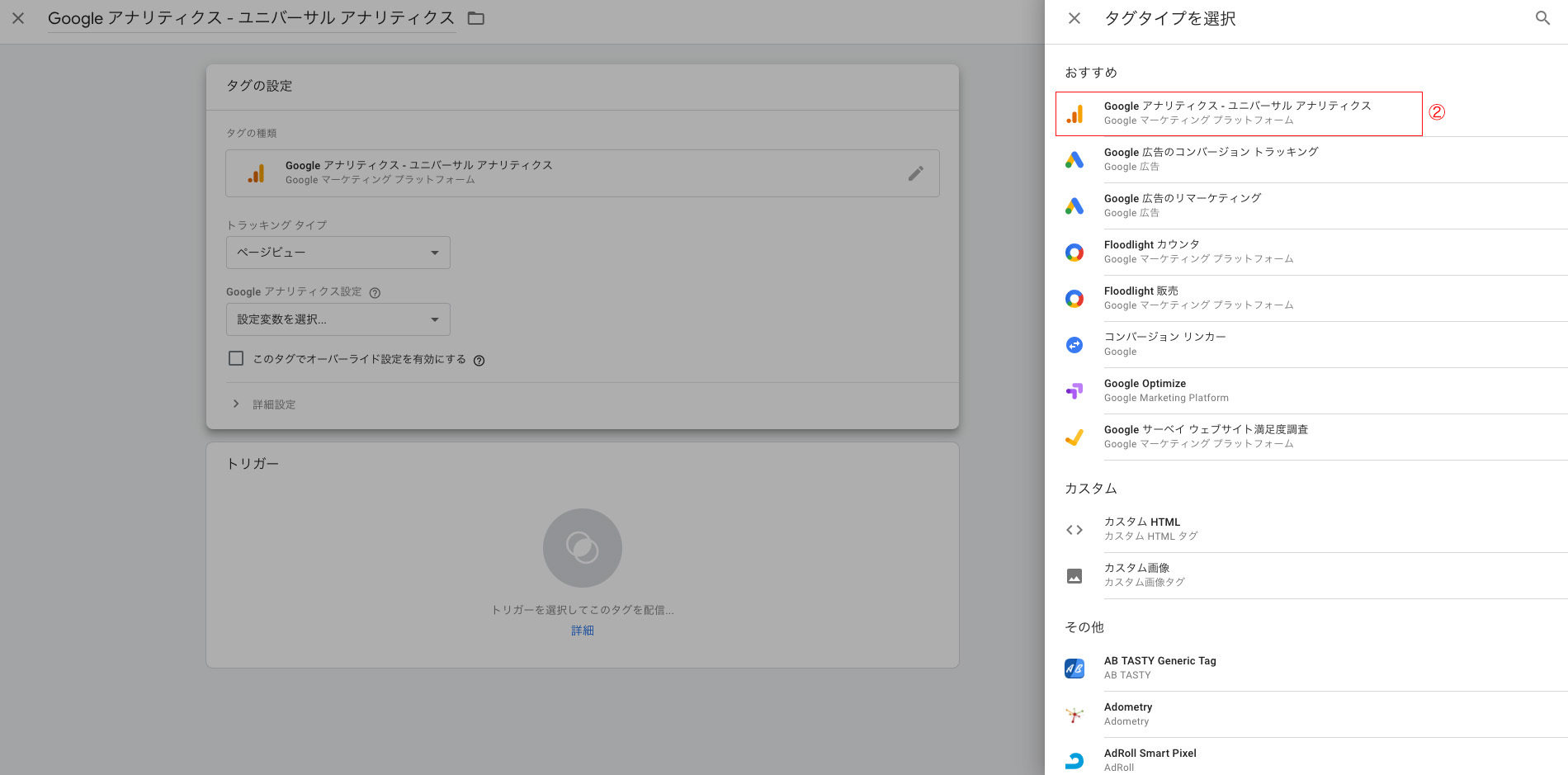Click the help icon next to Google アナリティクス設定

[x=375, y=293]
